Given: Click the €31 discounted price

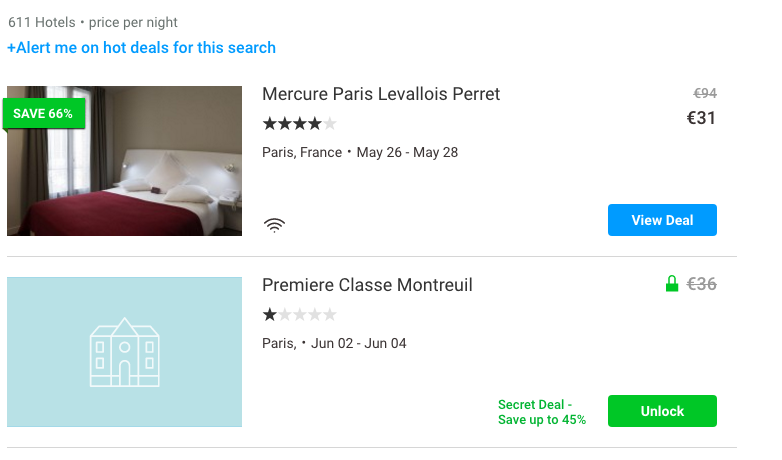Looking at the screenshot, I should pos(701,118).
